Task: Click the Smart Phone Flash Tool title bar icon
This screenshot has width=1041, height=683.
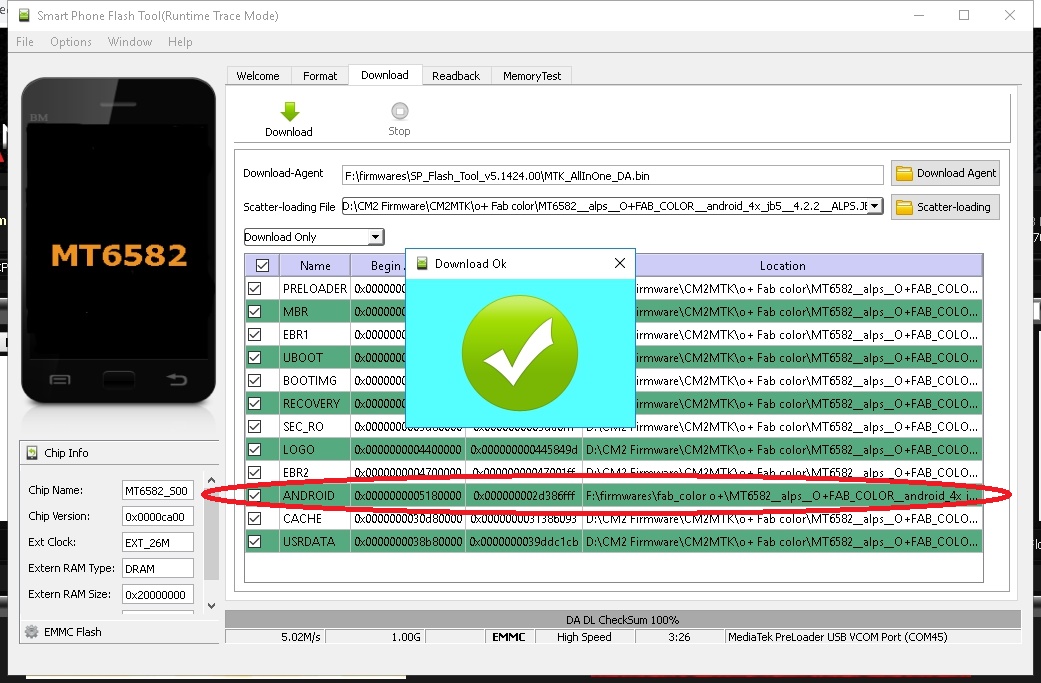Action: [x=24, y=15]
